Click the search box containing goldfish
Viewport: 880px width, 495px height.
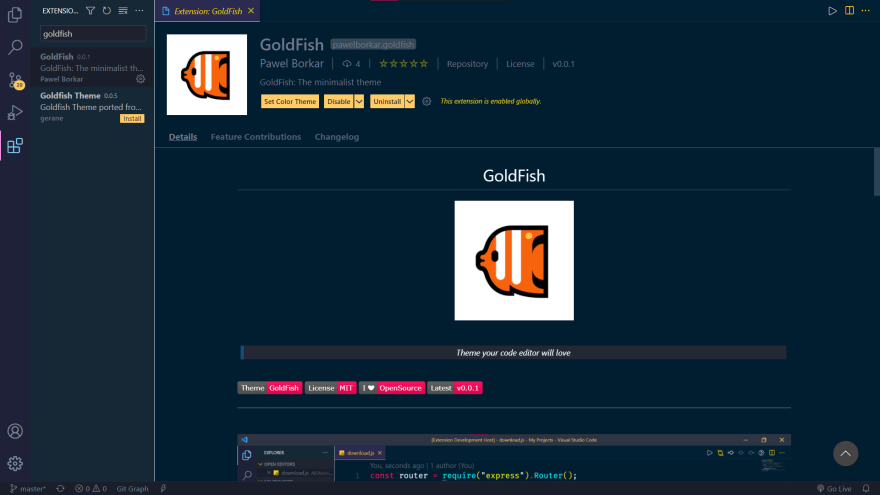point(93,34)
